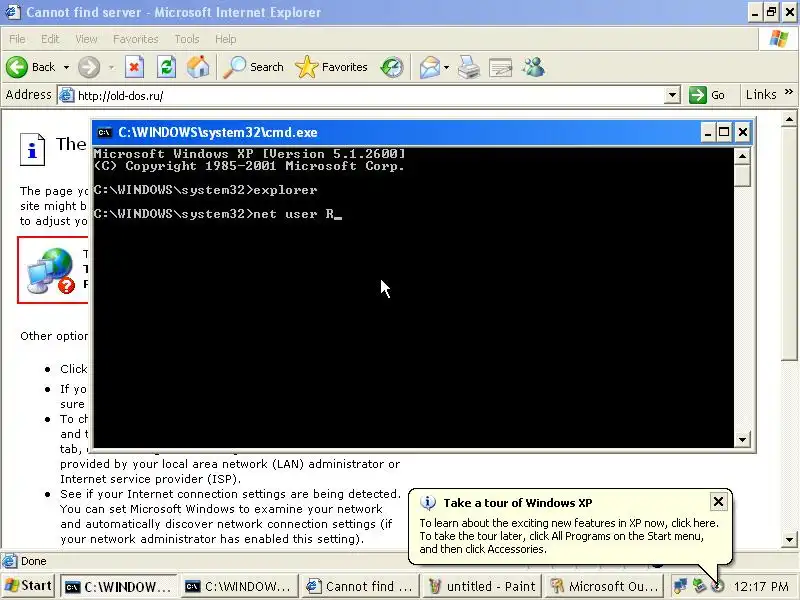
Task: Open the Edit menu
Action: [x=50, y=39]
